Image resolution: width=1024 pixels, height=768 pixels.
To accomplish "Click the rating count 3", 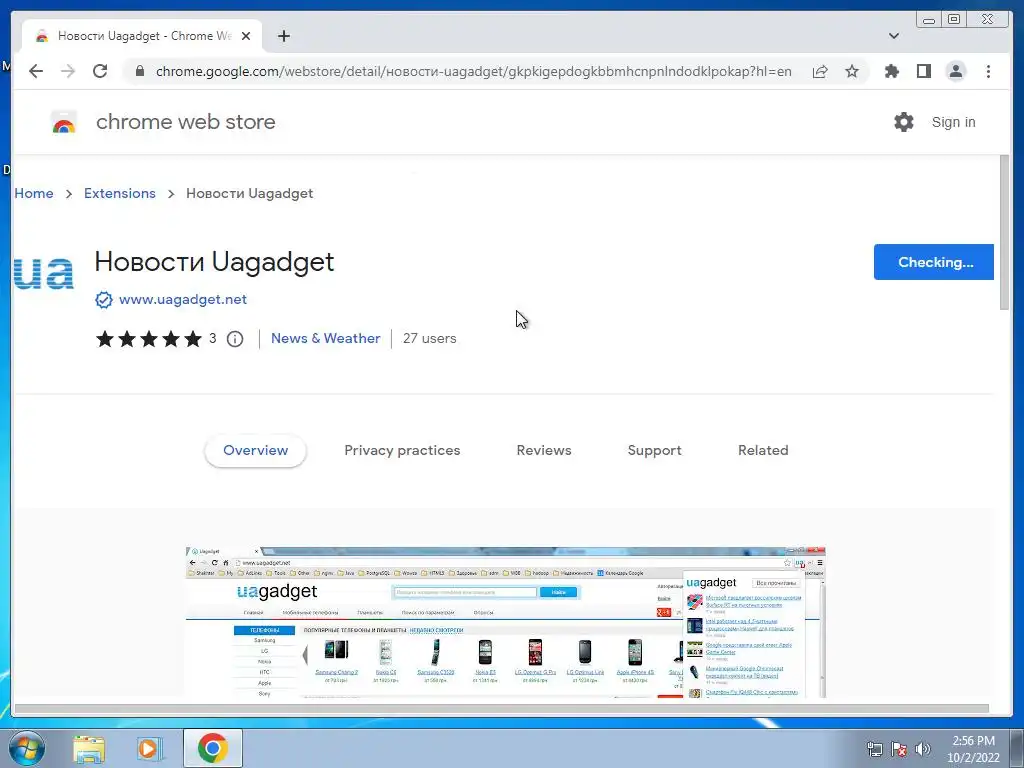I will (212, 338).
